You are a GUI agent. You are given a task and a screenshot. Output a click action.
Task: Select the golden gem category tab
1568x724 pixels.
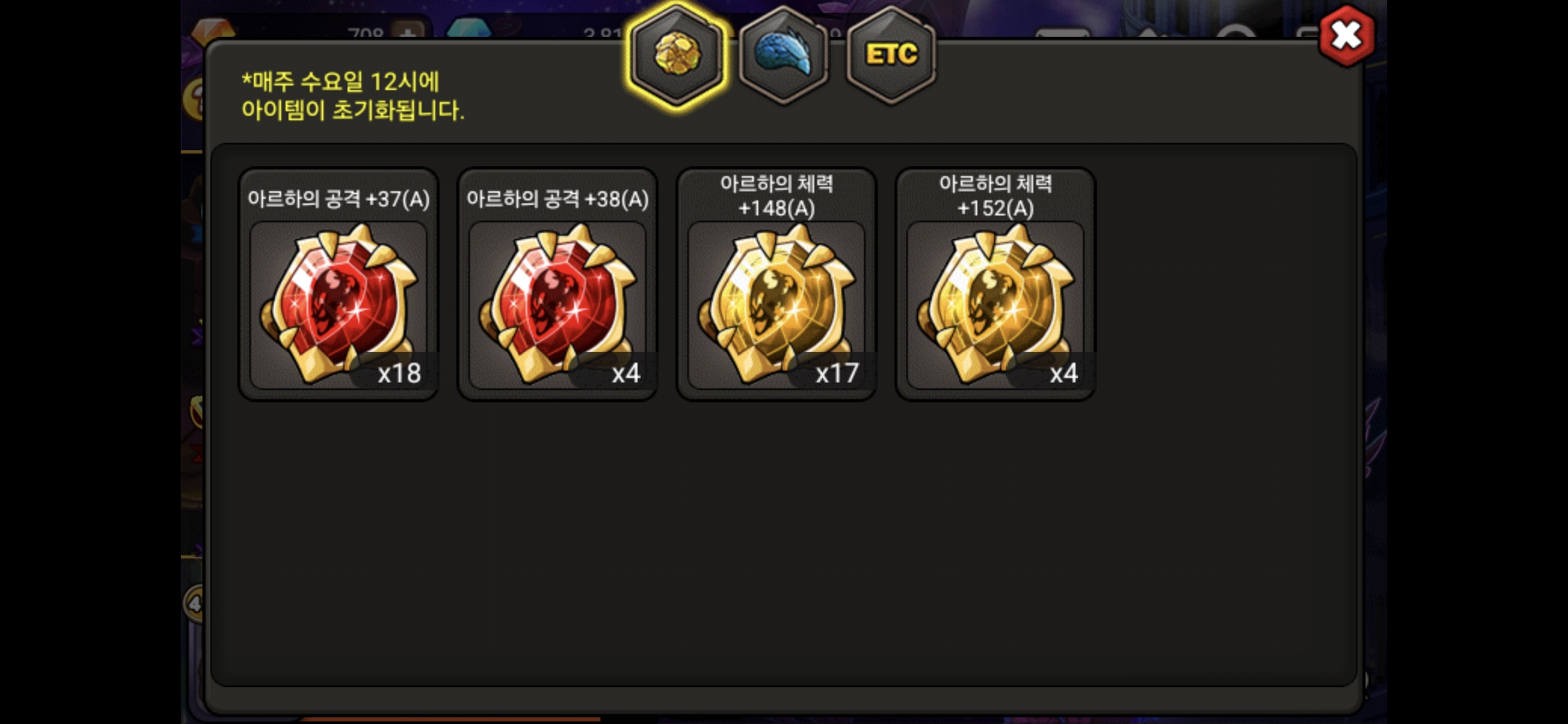[677, 55]
